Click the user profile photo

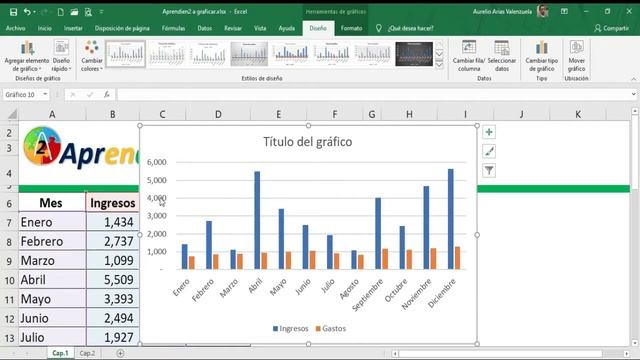coord(542,11)
